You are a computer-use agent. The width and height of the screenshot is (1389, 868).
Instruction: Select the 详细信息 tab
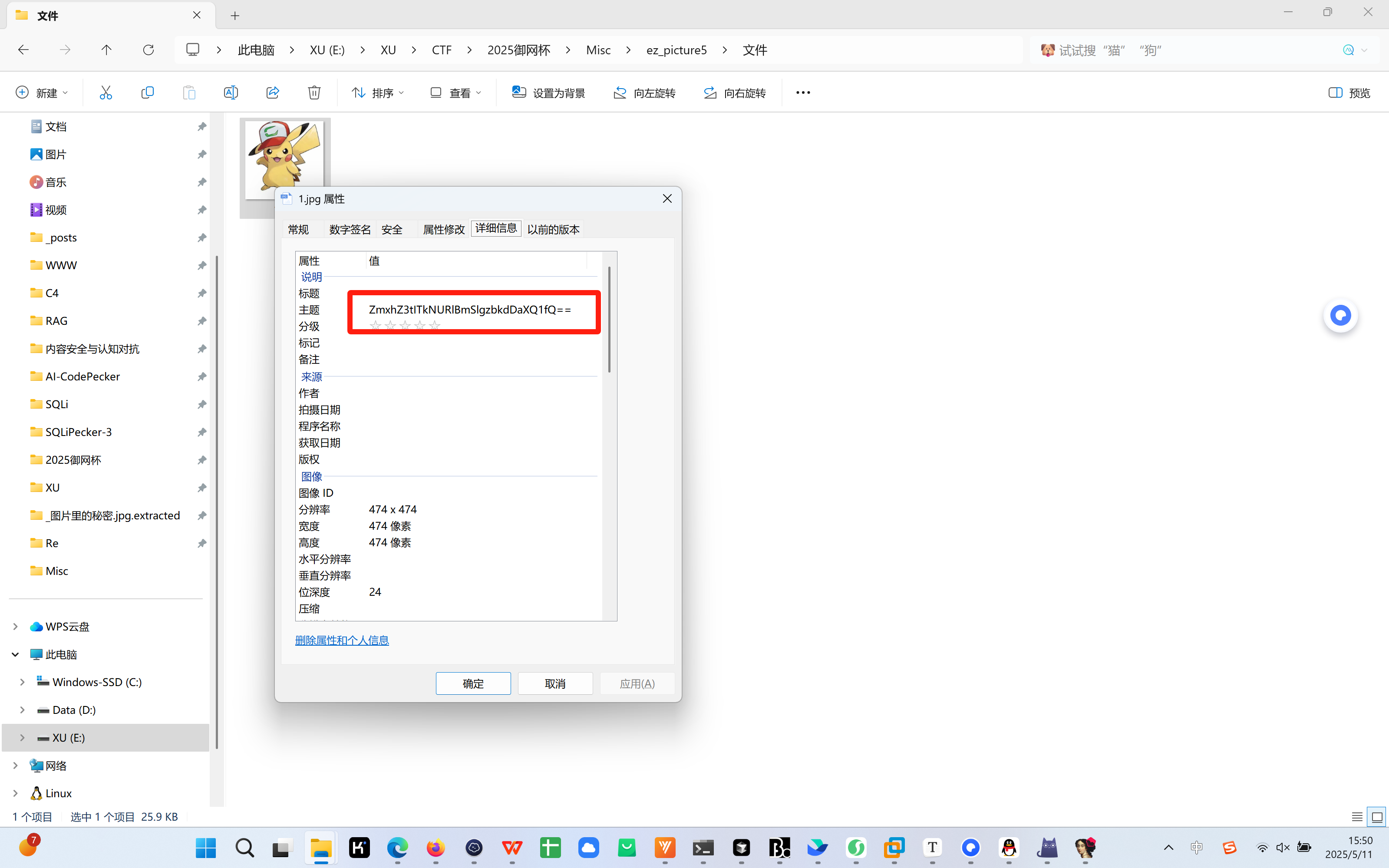pyautogui.click(x=496, y=228)
